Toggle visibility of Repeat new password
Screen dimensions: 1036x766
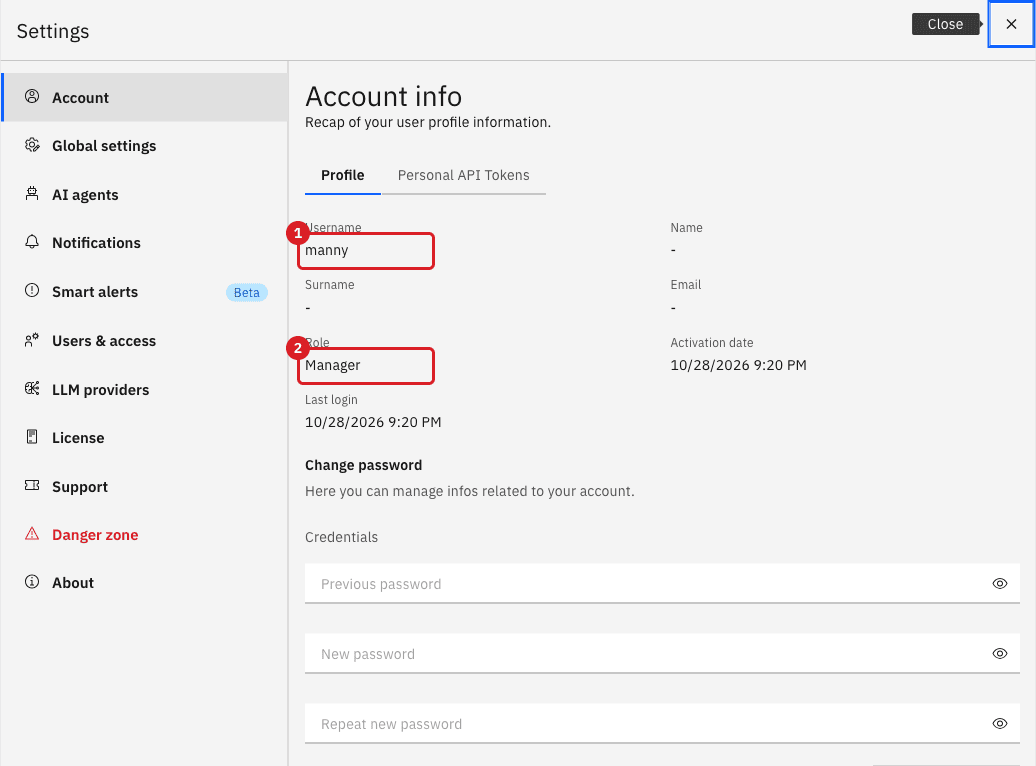click(x=1000, y=724)
